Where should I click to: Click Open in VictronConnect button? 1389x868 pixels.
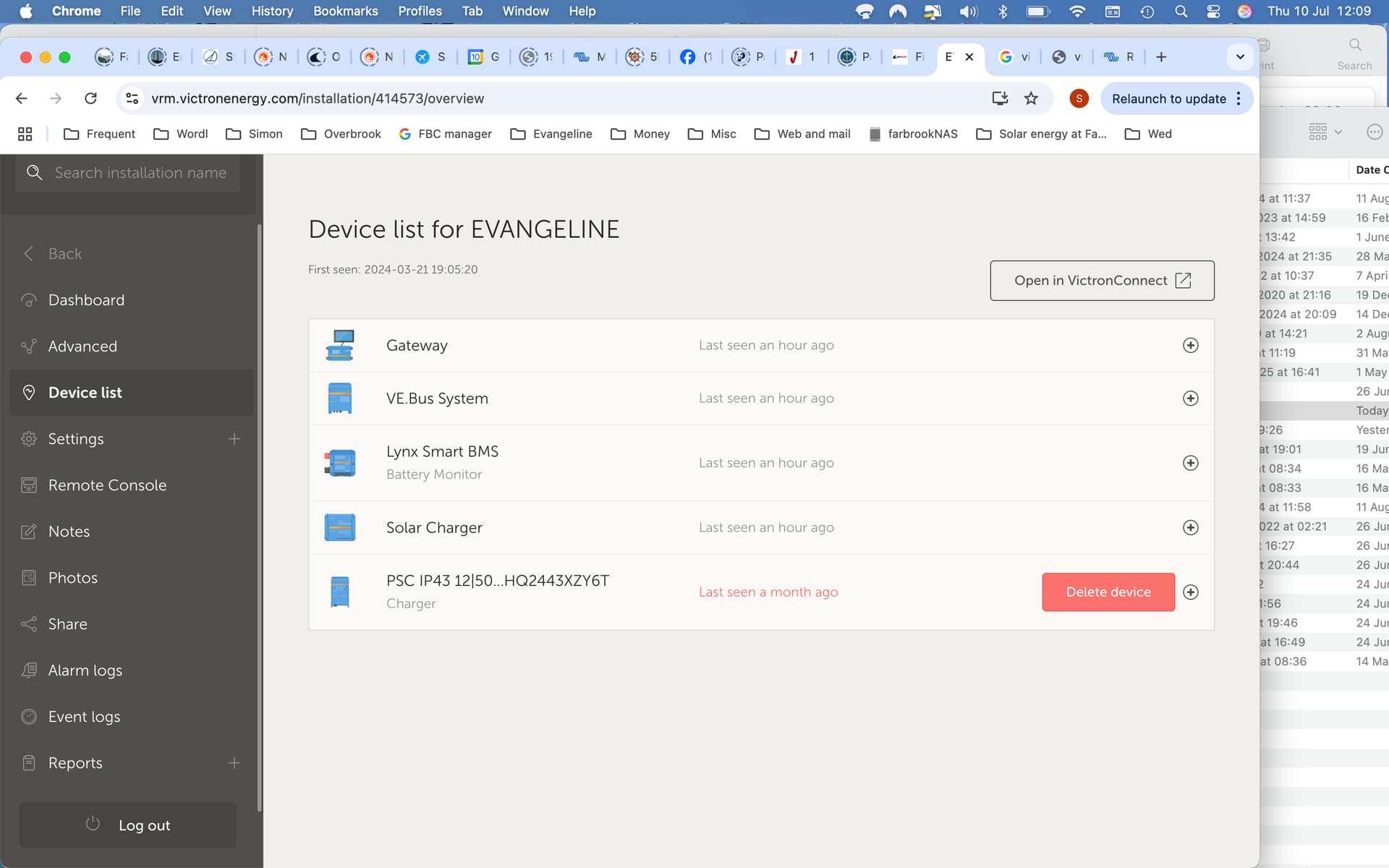point(1102,281)
